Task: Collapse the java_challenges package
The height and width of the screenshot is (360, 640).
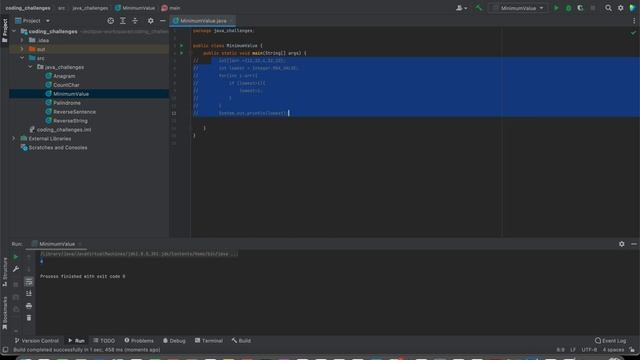Action: tap(31, 67)
